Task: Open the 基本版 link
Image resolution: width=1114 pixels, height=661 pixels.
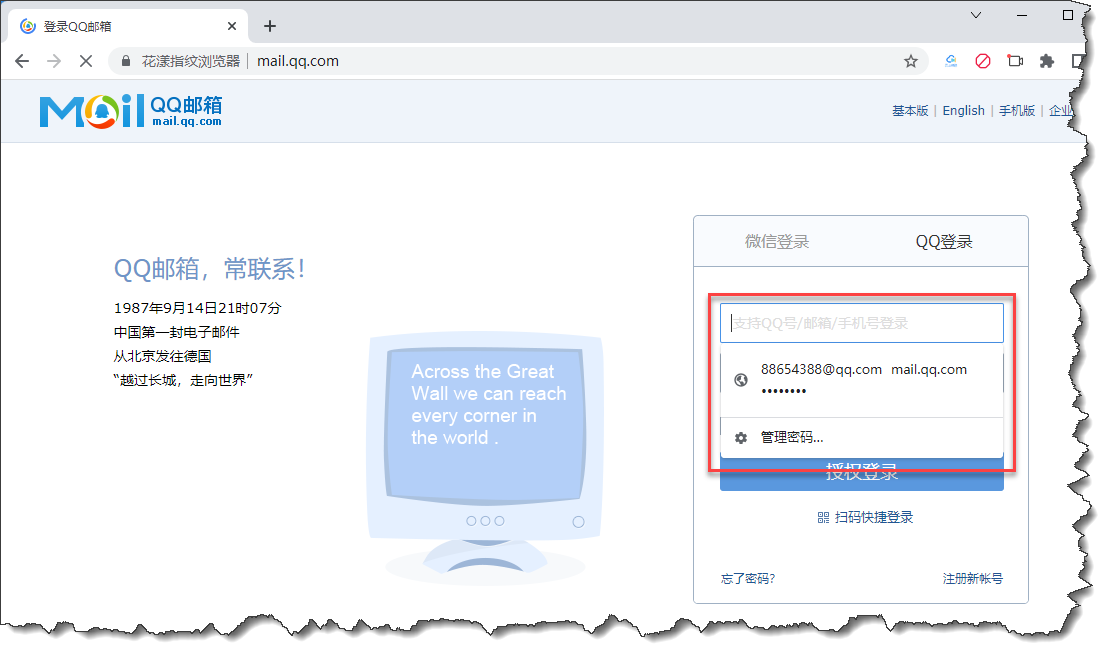Action: pyautogui.click(x=910, y=111)
